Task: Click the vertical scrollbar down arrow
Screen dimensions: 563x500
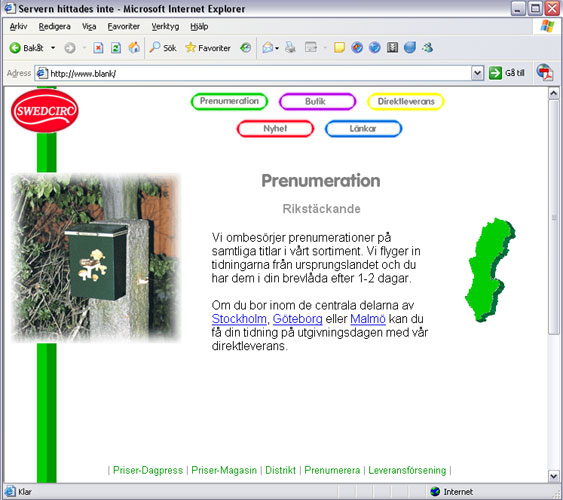Action: [553, 476]
